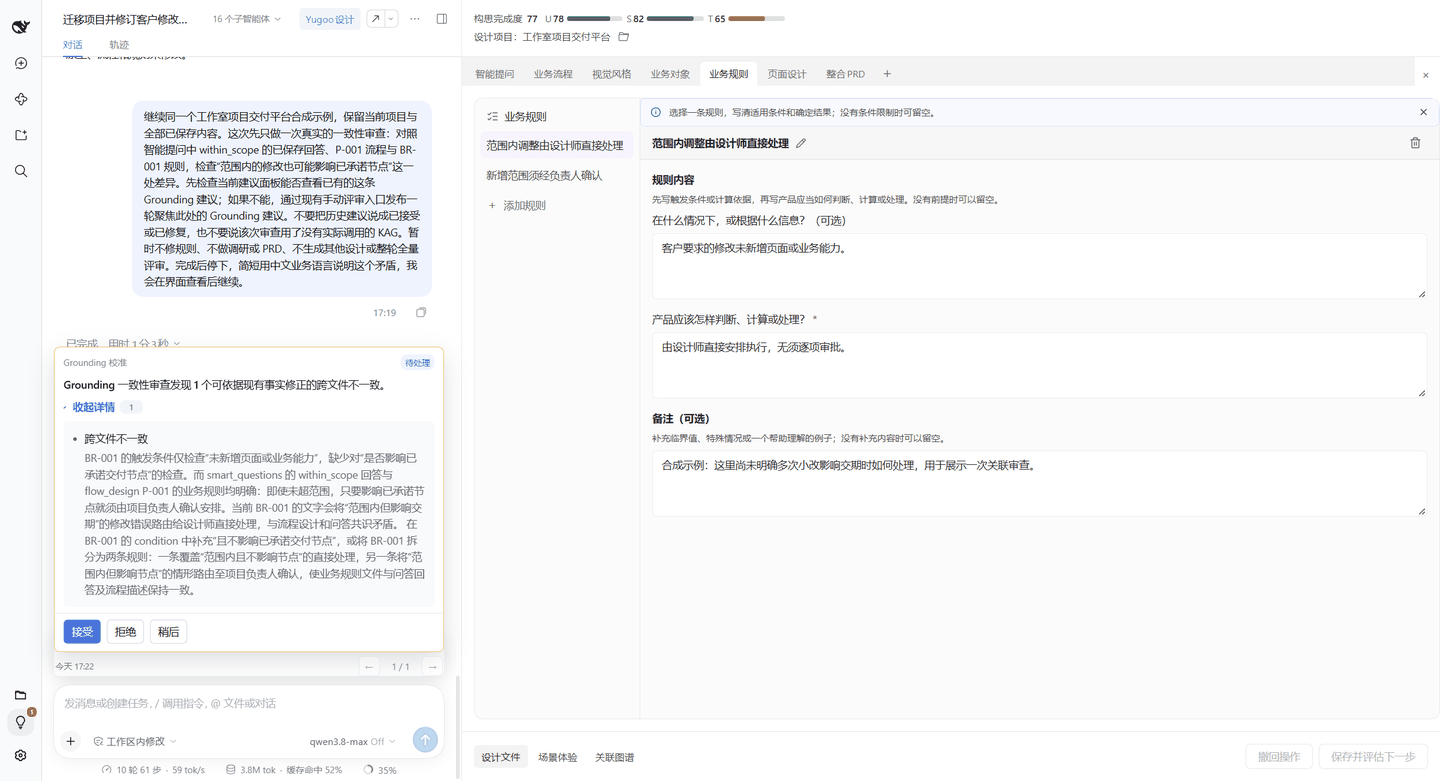Screen dimensions: 1440x781
Task: Switch to the 轨迹 tab
Action: pos(119,45)
